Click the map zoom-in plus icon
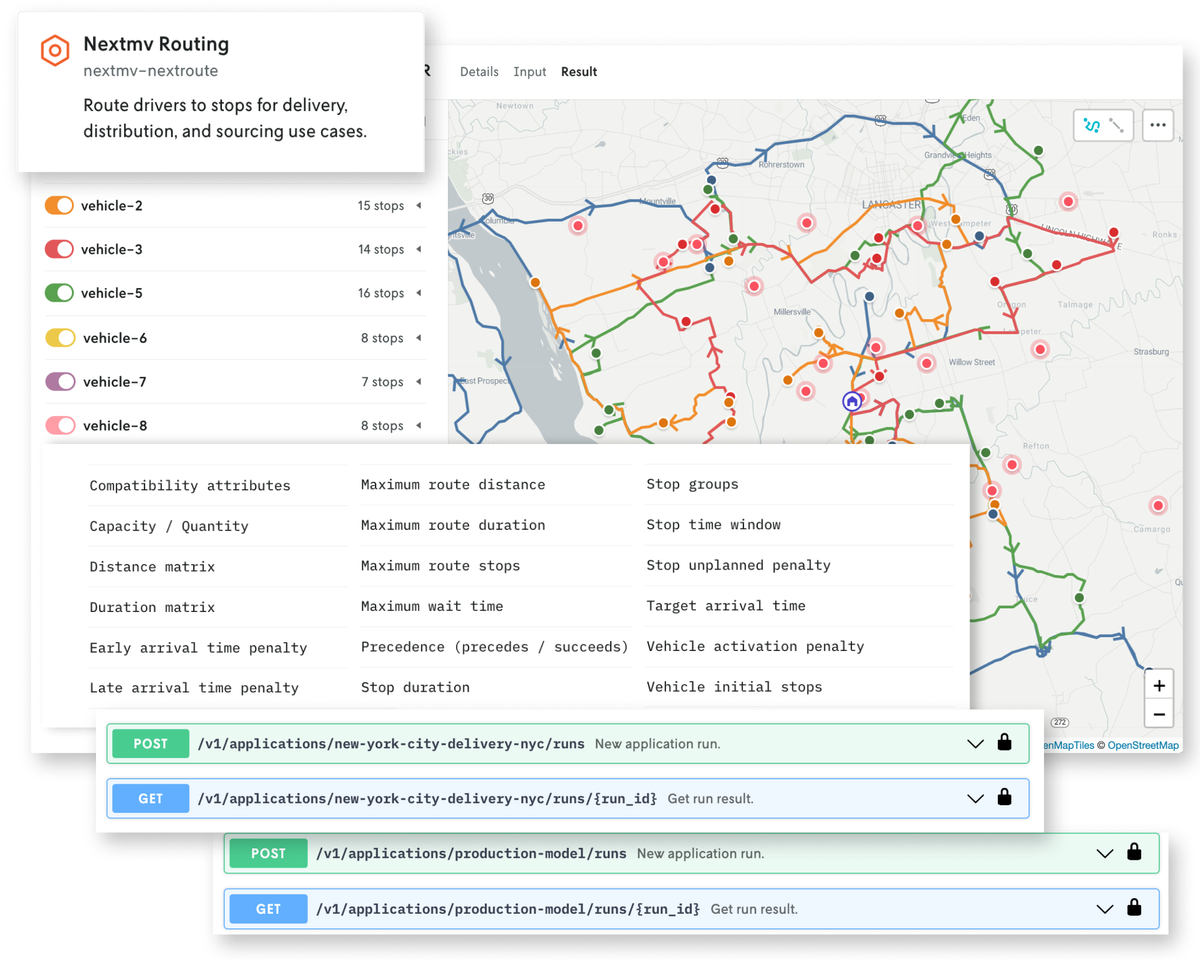This screenshot has height=960, width=1200. [x=1158, y=684]
